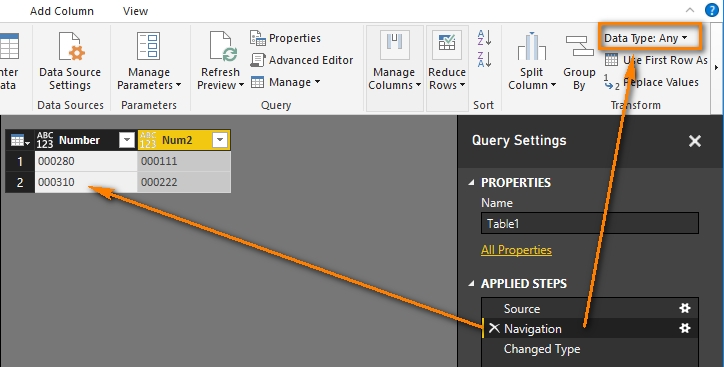The image size is (724, 367).
Task: Open the Manage Parameters dropdown arrow
Action: pyautogui.click(x=178, y=85)
